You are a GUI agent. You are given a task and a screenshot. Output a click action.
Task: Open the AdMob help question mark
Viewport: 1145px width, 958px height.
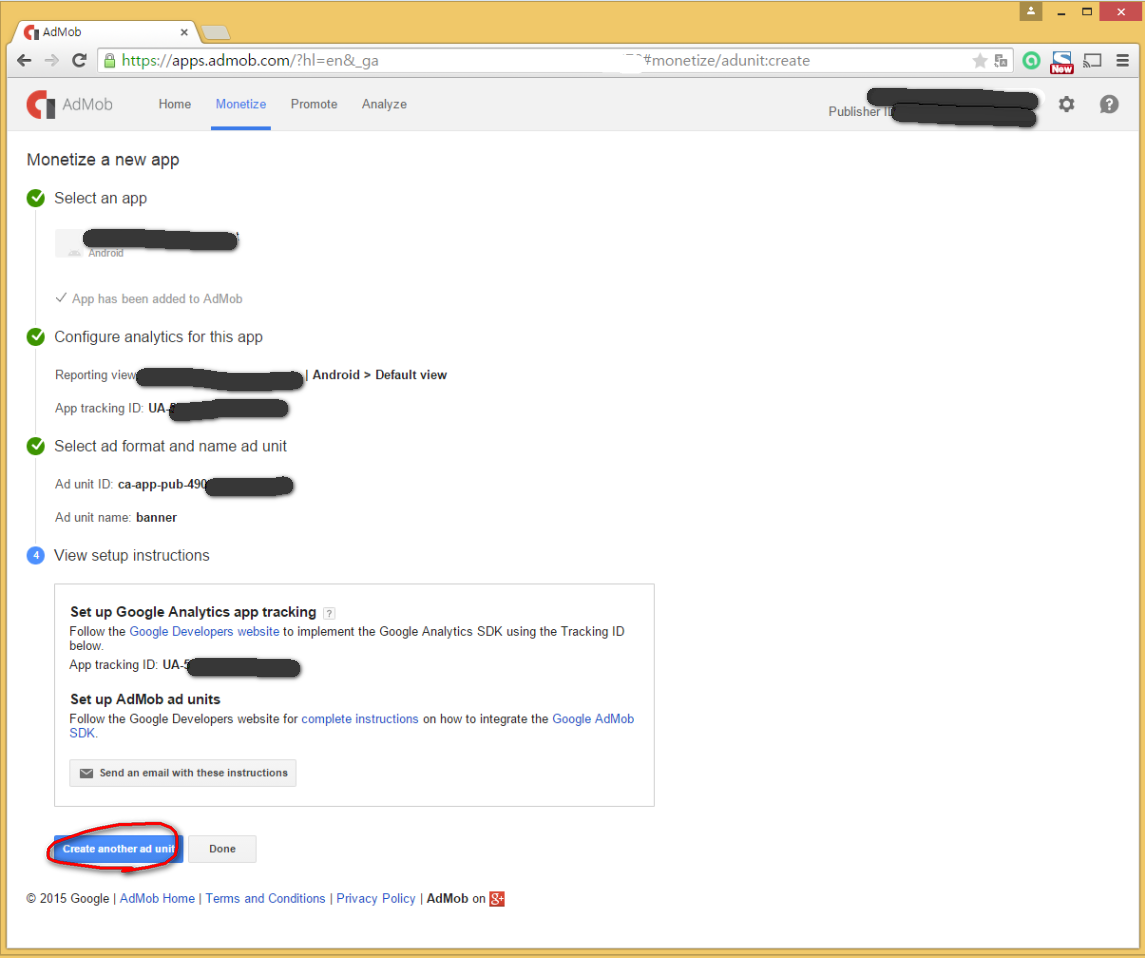pos(1108,104)
